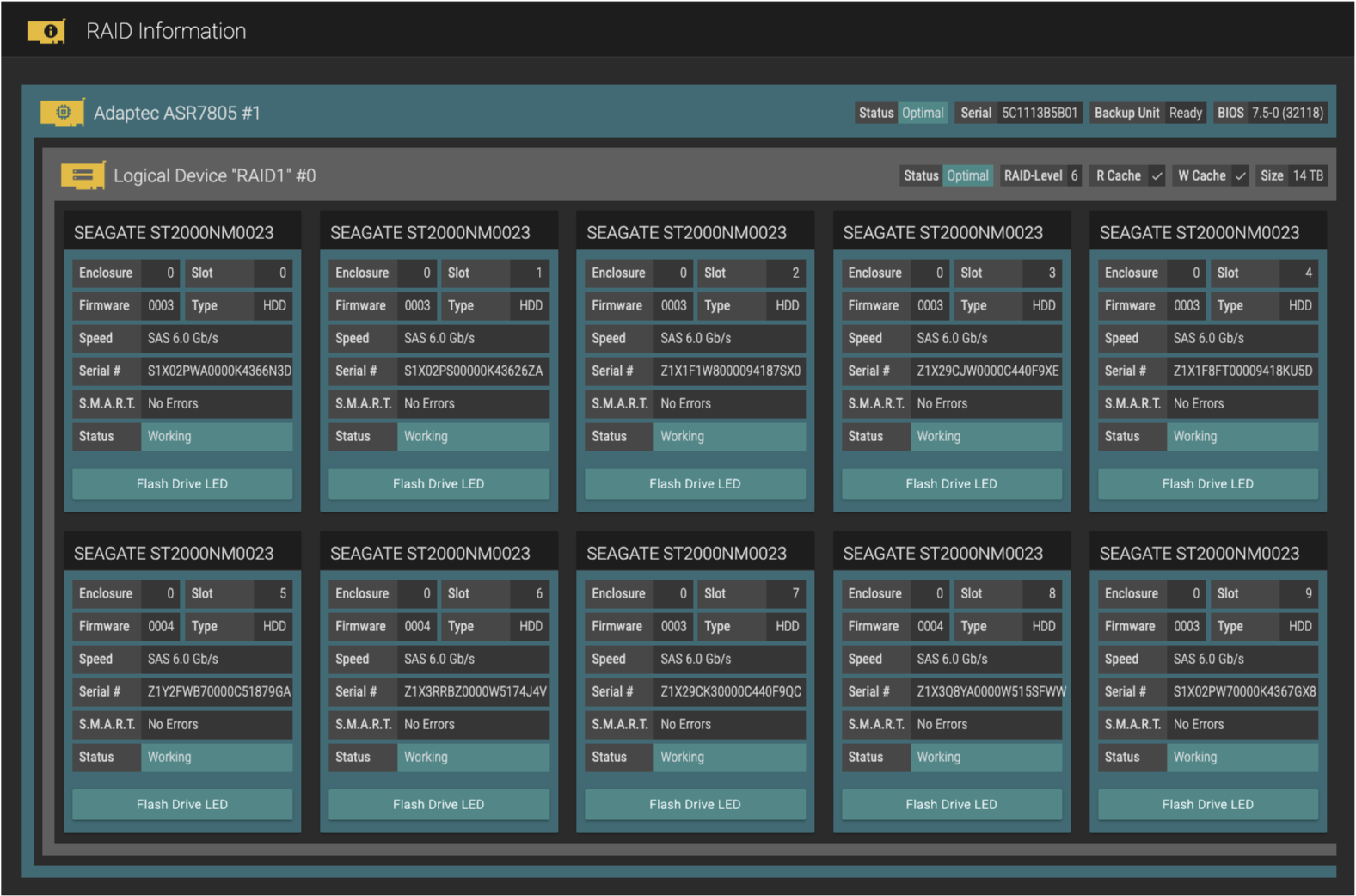Select serial Z1X1F1W8000094187SX0
The width and height of the screenshot is (1356, 896).
pyautogui.click(x=731, y=371)
